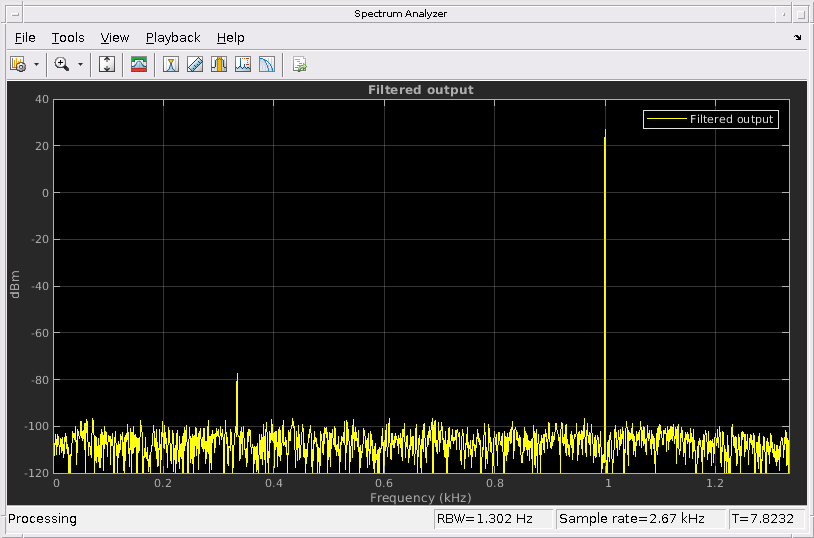Open the View menu

[115, 37]
